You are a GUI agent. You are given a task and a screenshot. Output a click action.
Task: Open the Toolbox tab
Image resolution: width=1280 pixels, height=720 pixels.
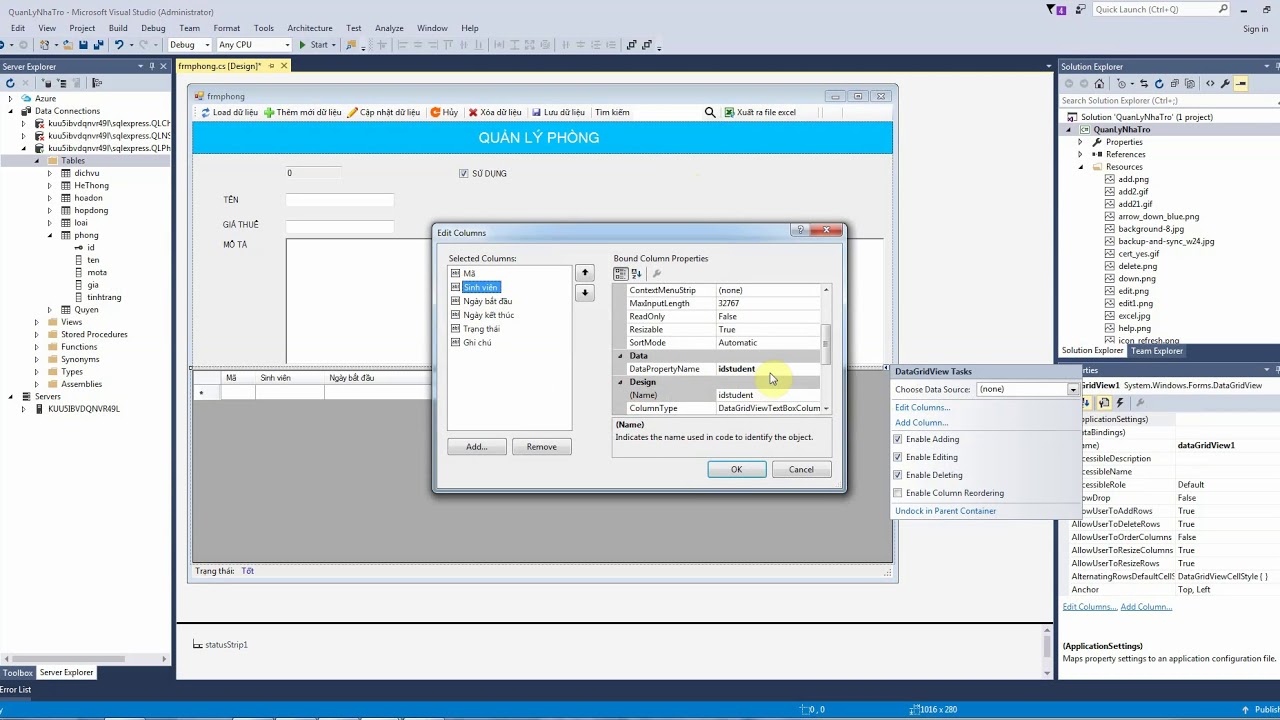tap(18, 672)
